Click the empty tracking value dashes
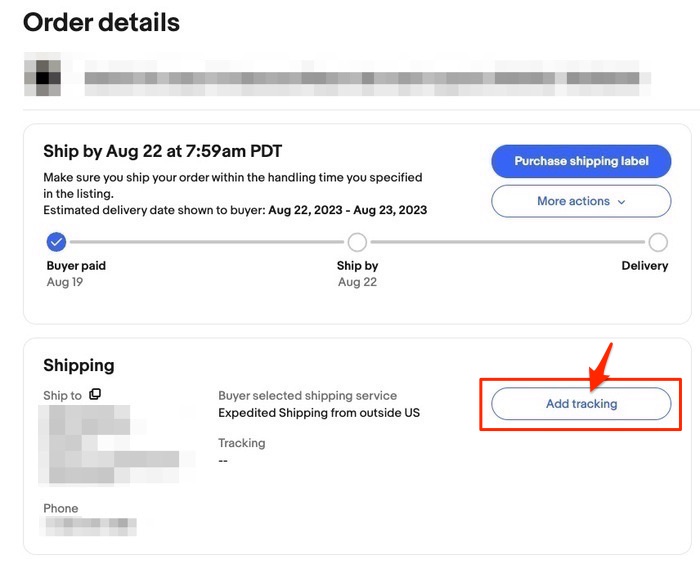Screen dimensions: 700x564 click(224, 460)
